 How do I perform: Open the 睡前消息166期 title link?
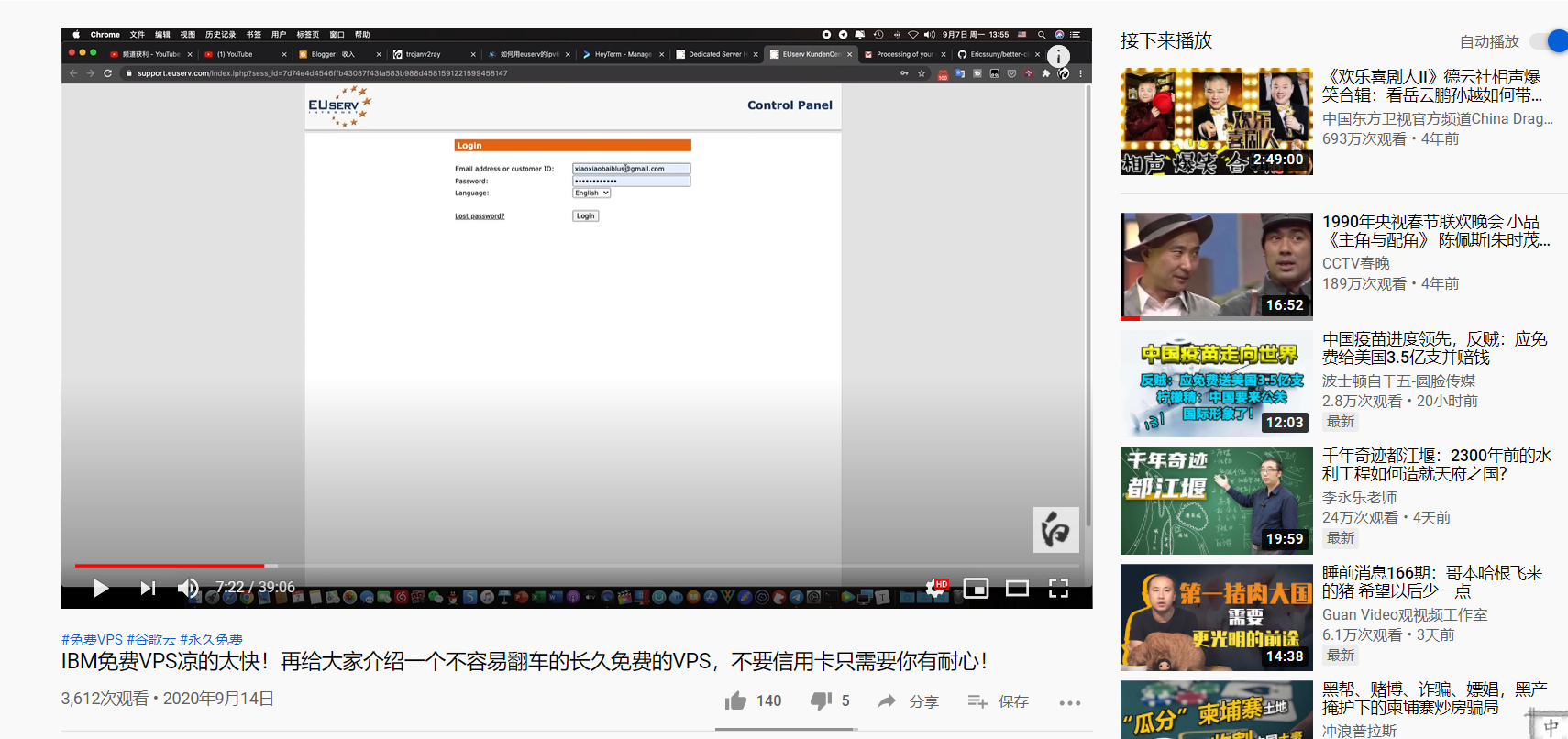[x=1433, y=582]
